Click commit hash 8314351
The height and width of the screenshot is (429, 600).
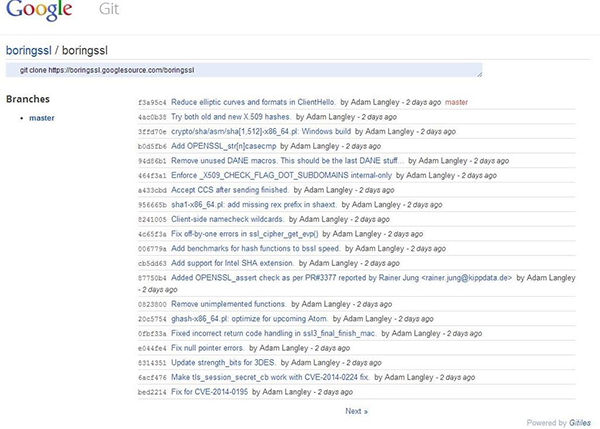pyautogui.click(x=152, y=363)
